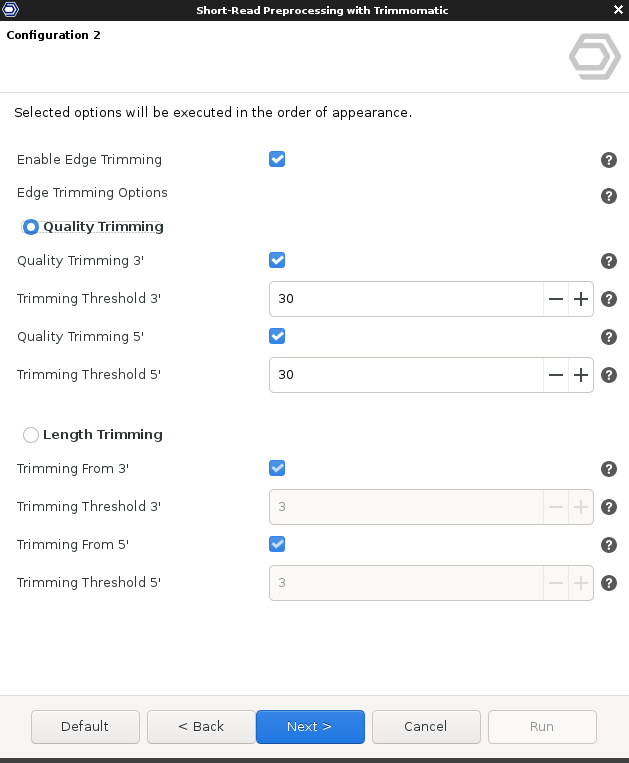
Task: Reset settings with the Default button
Action: pyautogui.click(x=85, y=727)
